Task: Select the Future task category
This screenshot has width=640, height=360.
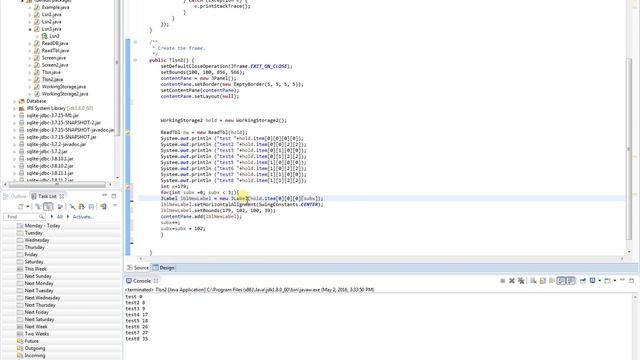Action: 31,341
